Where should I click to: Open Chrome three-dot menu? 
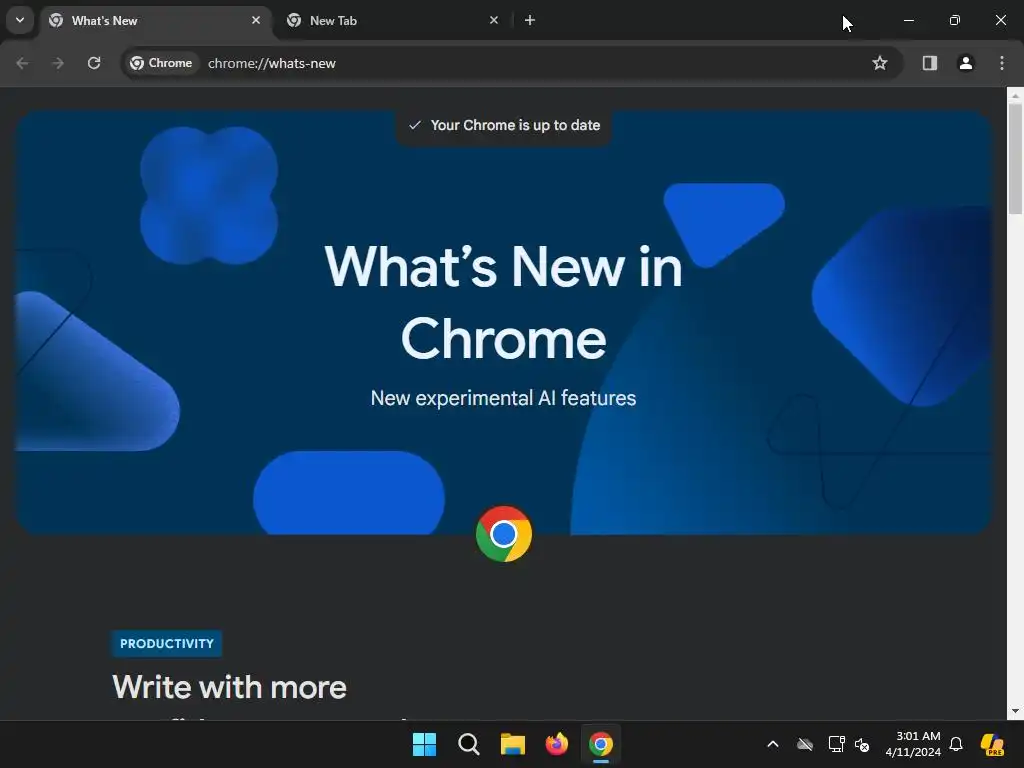[x=1002, y=63]
